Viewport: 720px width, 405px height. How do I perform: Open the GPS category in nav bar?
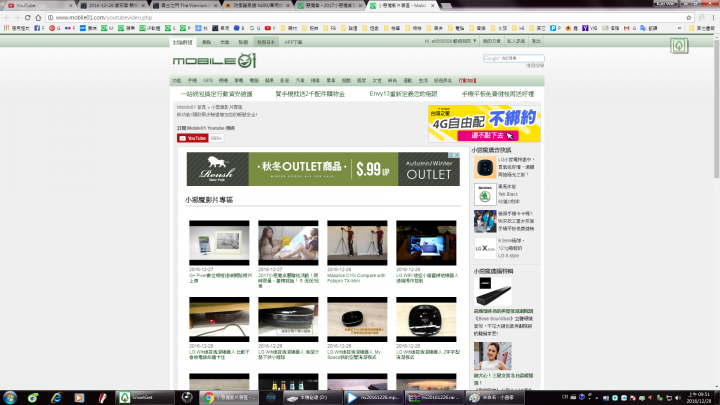click(x=208, y=80)
